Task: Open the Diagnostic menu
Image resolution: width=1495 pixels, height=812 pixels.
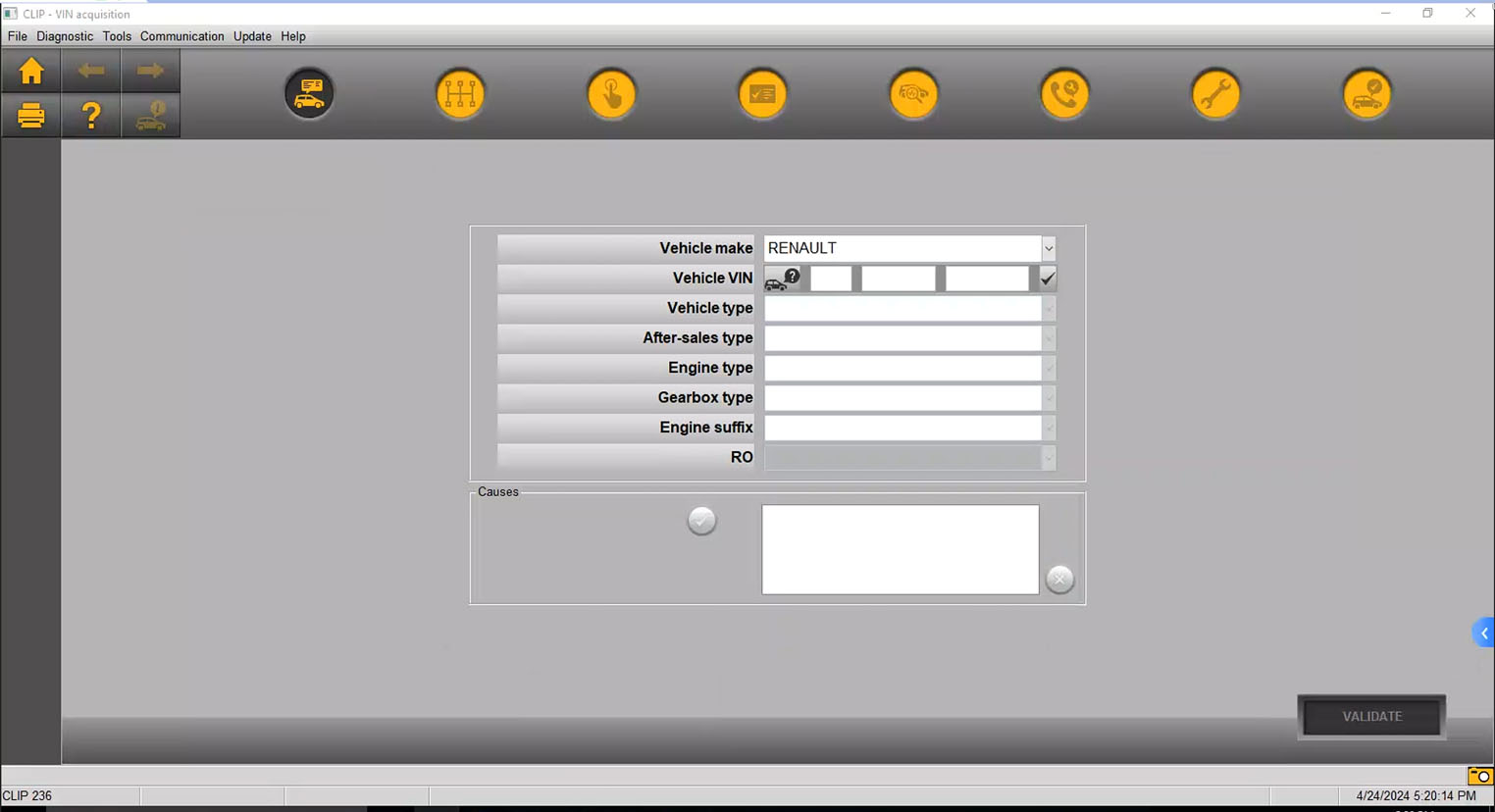Action: pos(65,36)
